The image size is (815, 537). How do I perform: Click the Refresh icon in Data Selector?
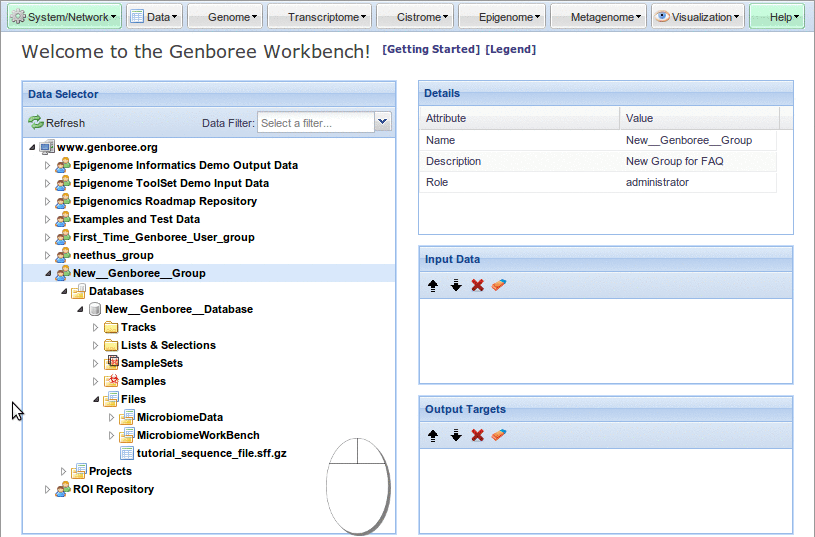36,123
